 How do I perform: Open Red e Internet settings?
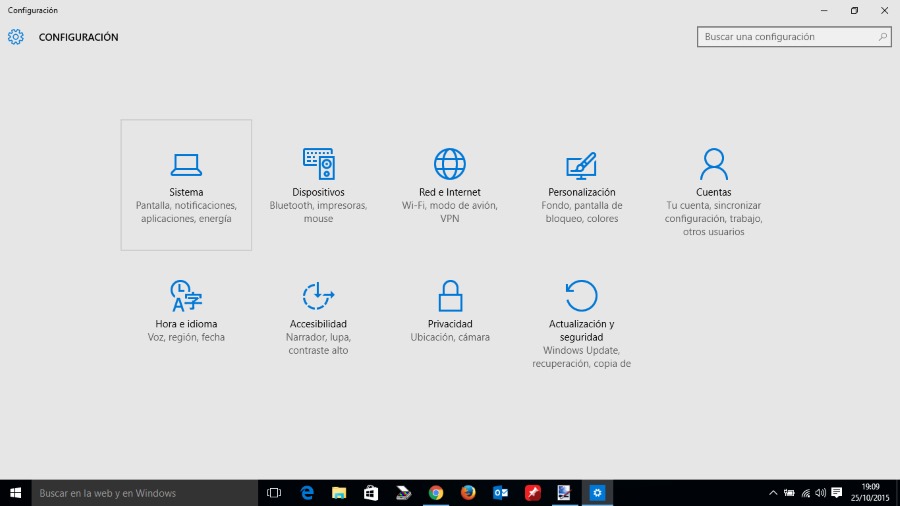click(449, 185)
